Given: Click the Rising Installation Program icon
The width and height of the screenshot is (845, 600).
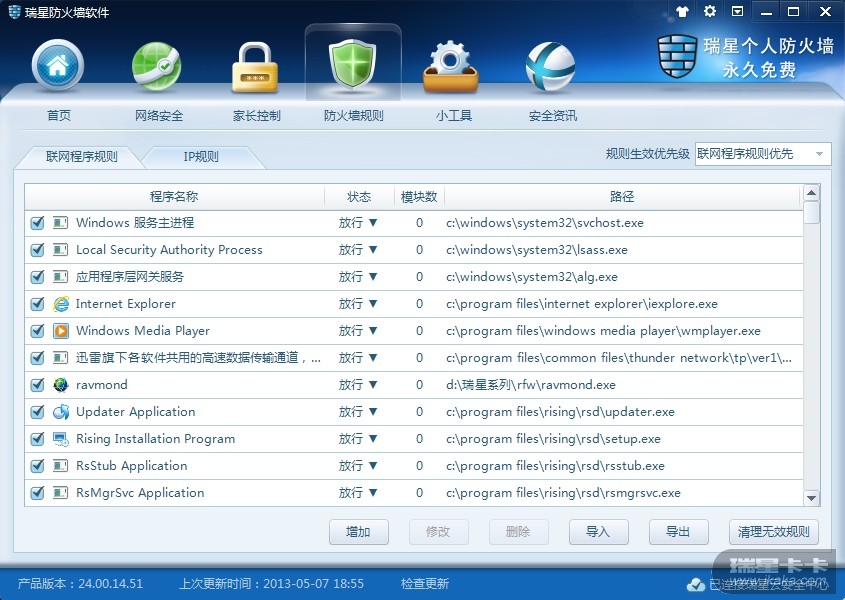Looking at the screenshot, I should 61,439.
